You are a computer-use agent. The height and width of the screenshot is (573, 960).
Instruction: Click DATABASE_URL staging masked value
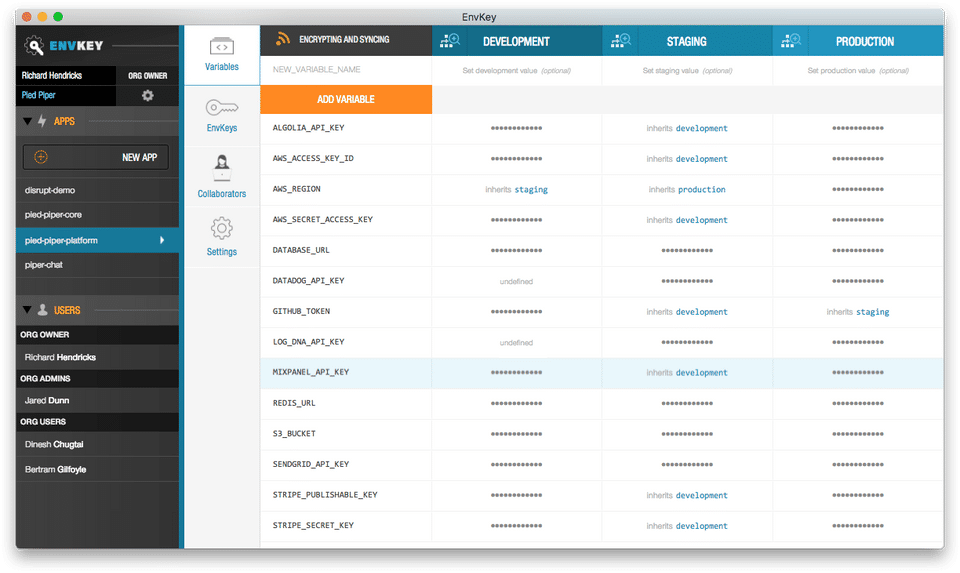tap(687, 250)
